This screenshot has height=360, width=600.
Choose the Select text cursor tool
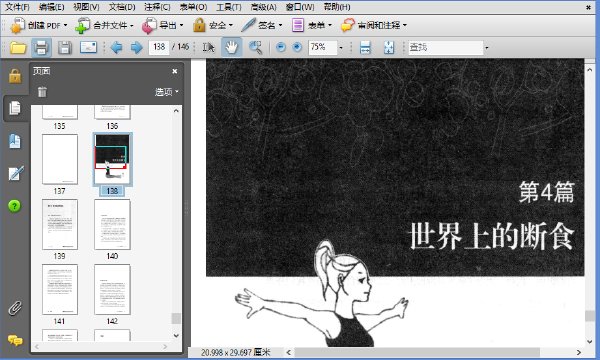pos(209,47)
